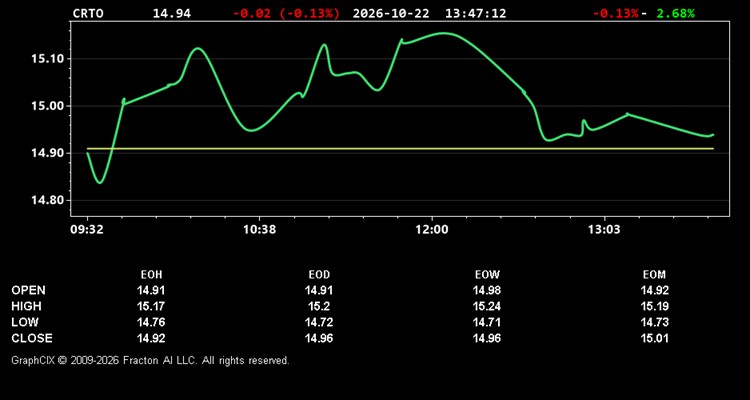Click EOM low value 14.73
The width and height of the screenshot is (750, 400).
655,322
